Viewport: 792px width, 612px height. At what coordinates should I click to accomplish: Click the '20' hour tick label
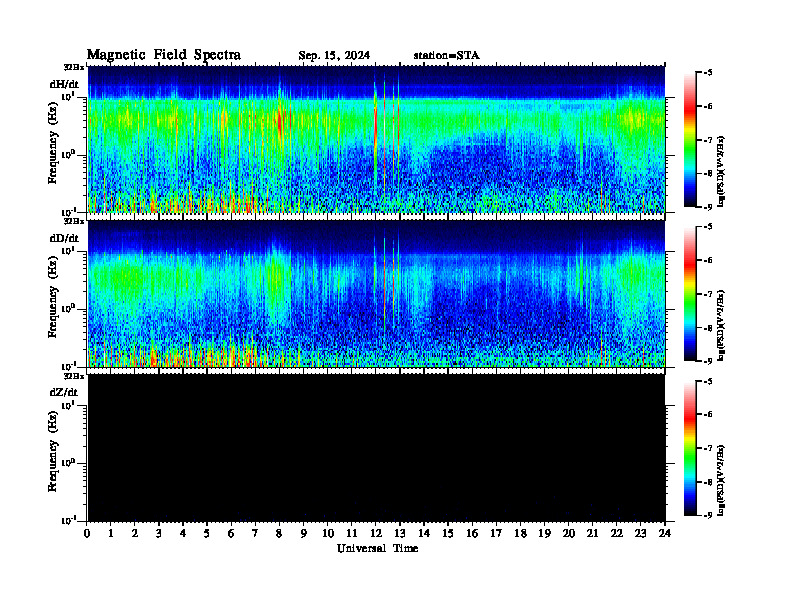(x=569, y=534)
